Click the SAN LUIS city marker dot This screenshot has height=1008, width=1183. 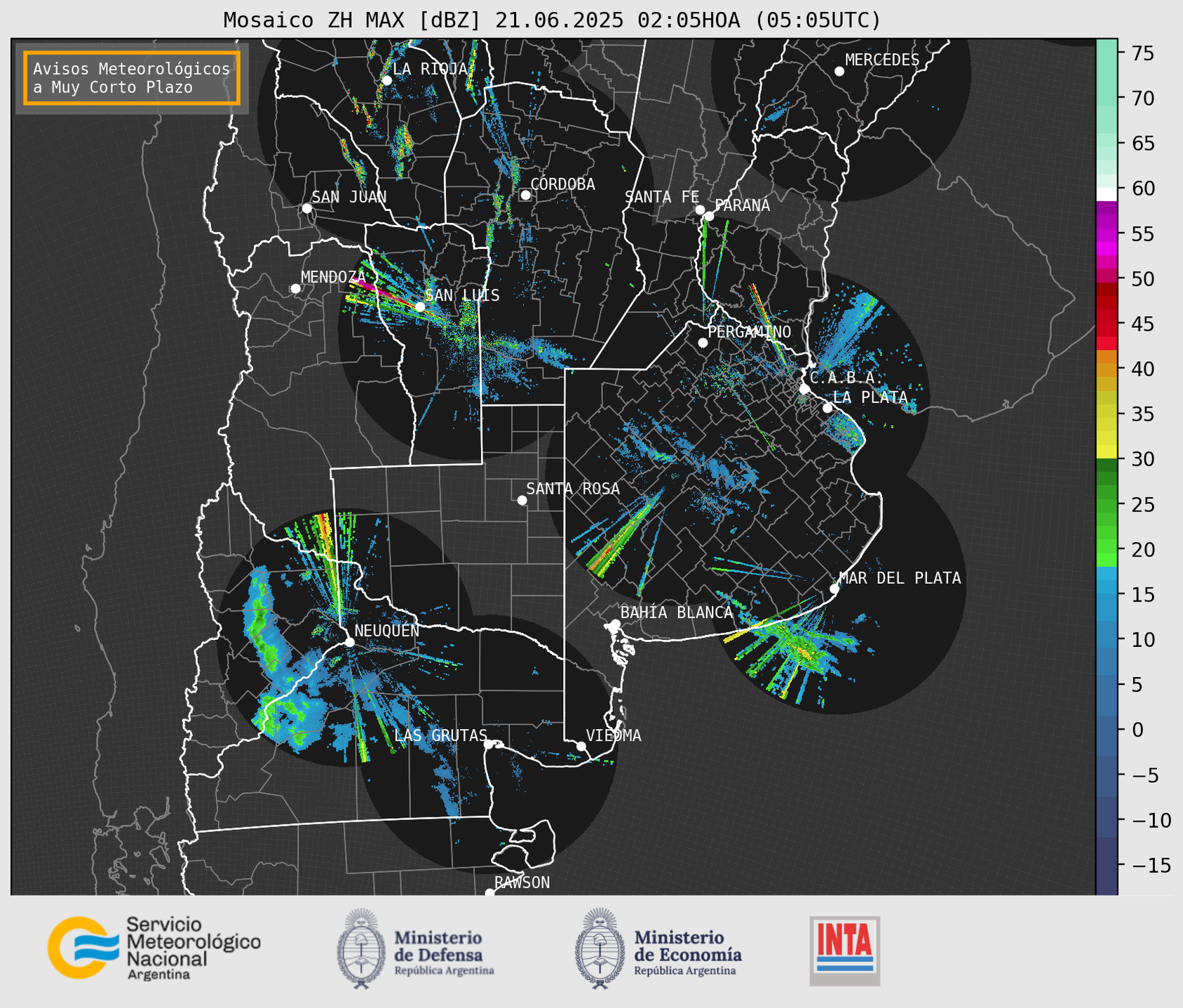420,306
